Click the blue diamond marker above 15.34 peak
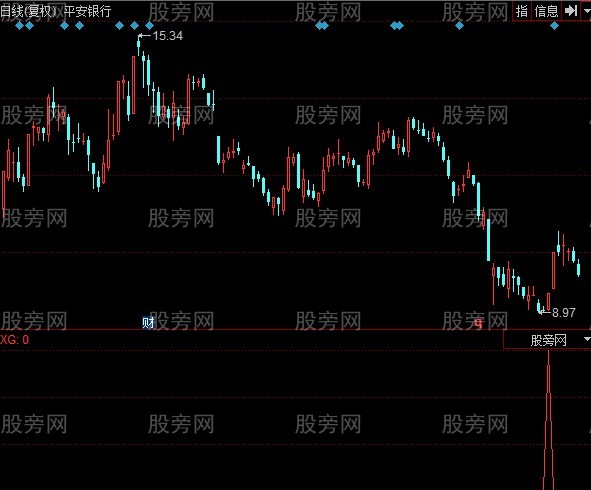 (x=135, y=26)
